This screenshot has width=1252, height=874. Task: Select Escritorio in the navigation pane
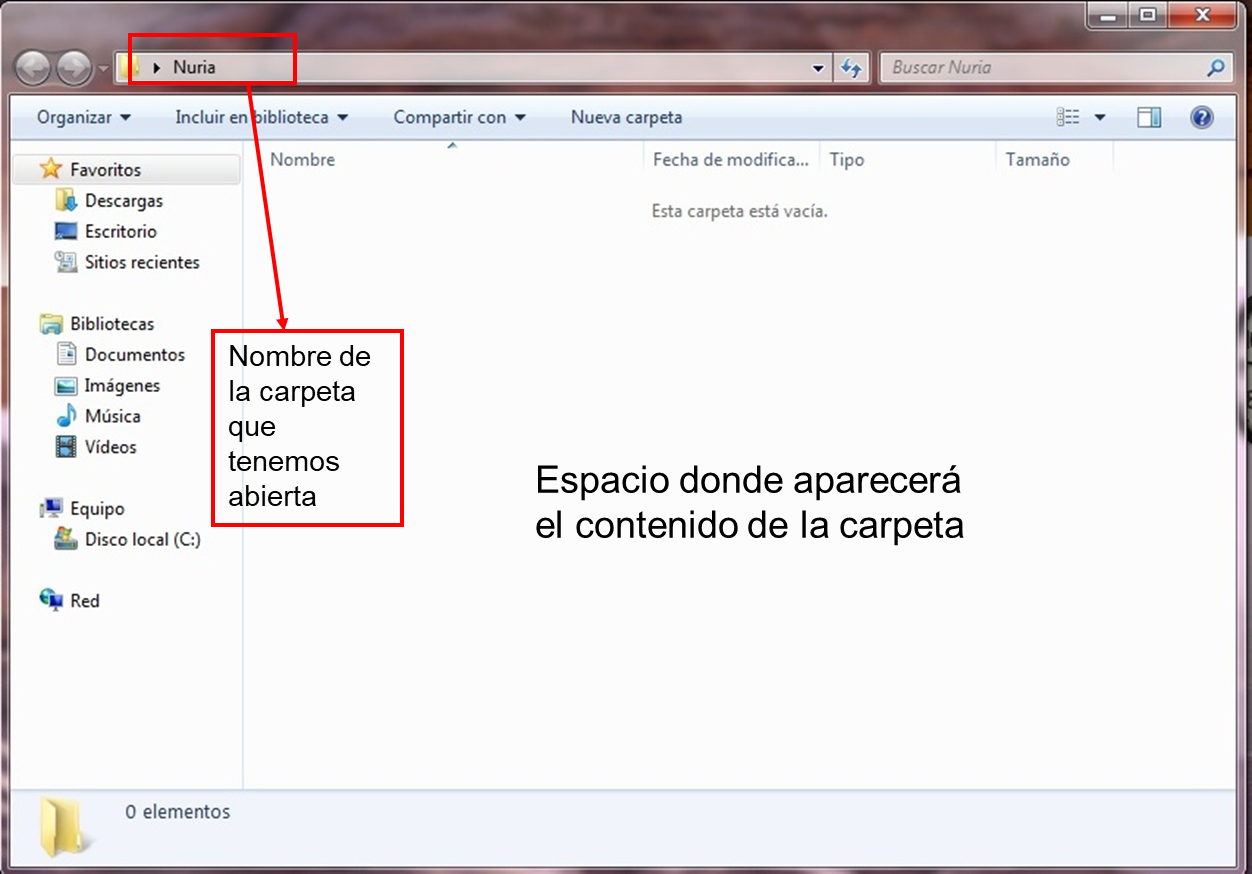[120, 232]
